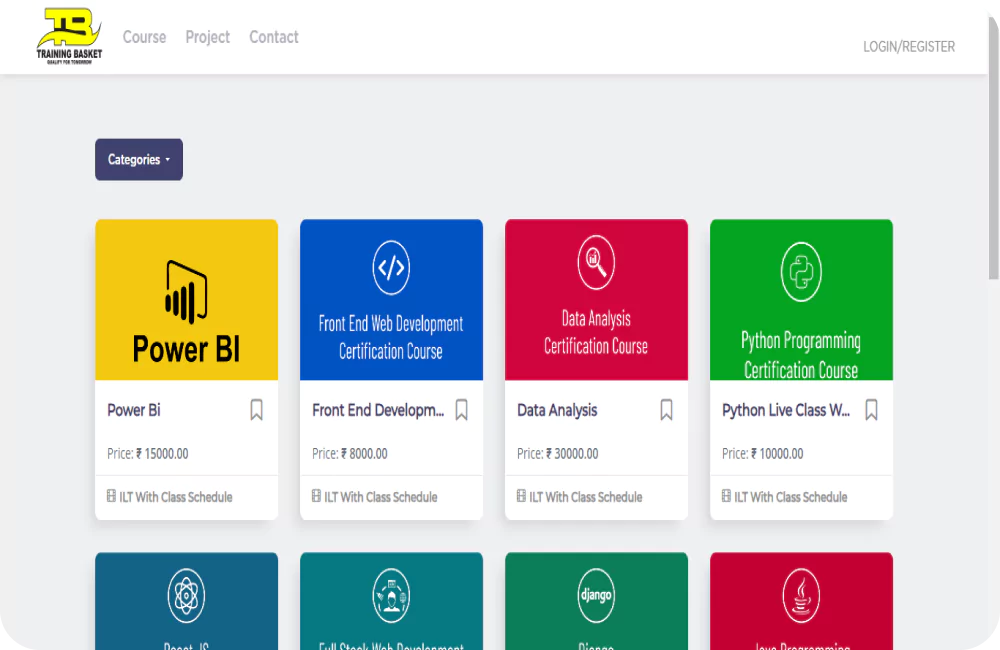Click schedule icon on Power Bi card
The height and width of the screenshot is (650, 1000).
coord(111,496)
